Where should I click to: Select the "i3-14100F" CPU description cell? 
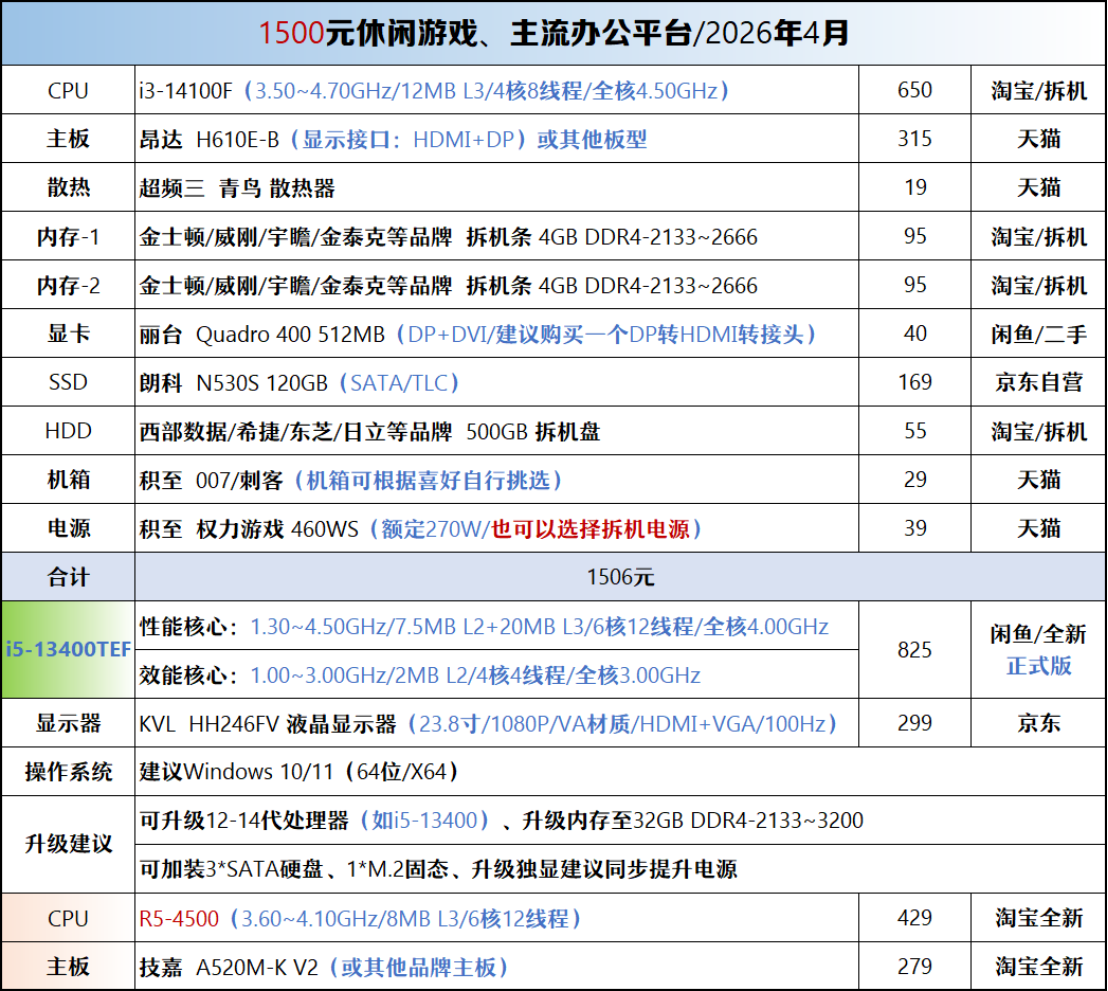pyautogui.click(x=497, y=90)
